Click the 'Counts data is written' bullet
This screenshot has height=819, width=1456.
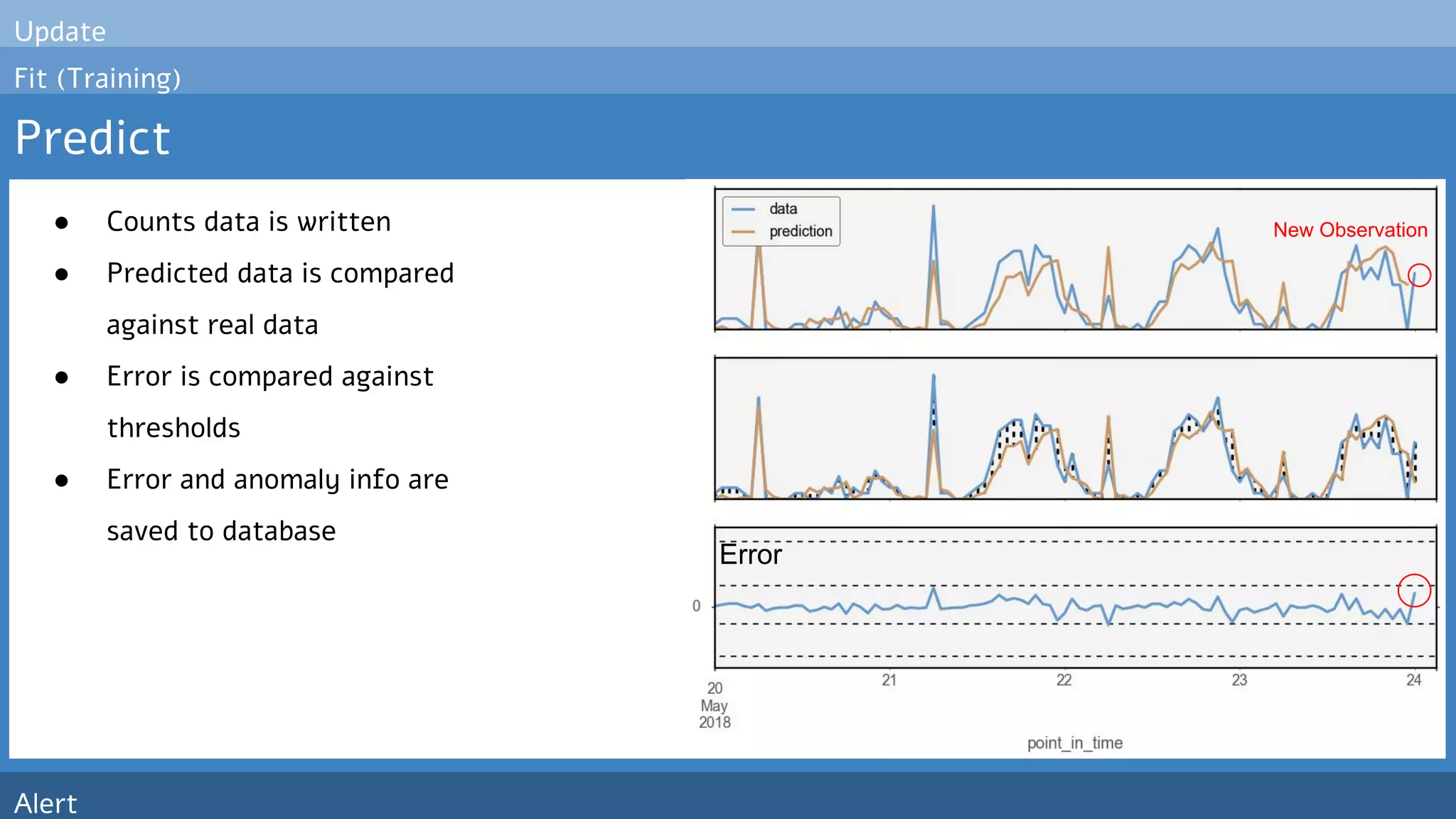(x=249, y=222)
